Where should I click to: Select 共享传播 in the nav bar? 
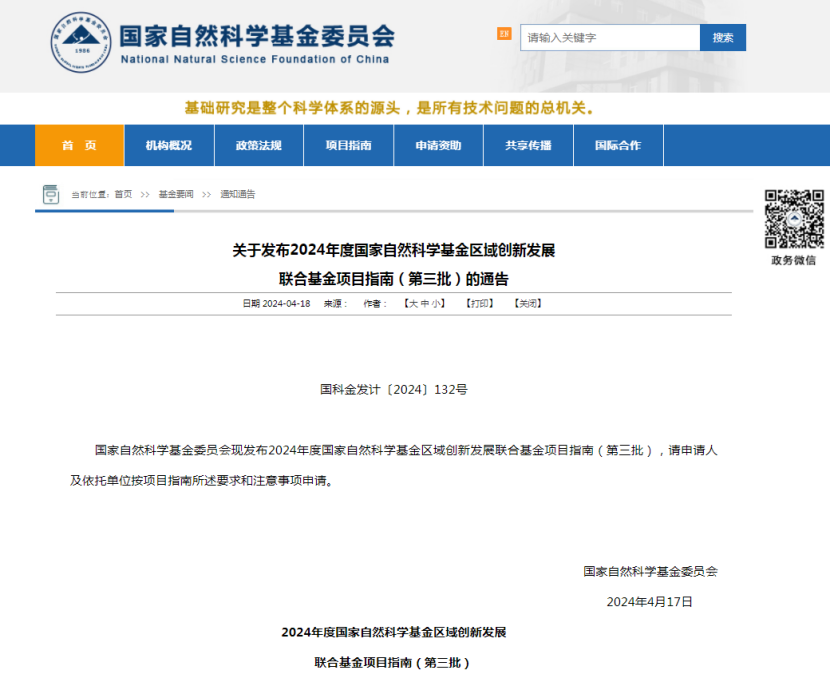click(x=528, y=146)
